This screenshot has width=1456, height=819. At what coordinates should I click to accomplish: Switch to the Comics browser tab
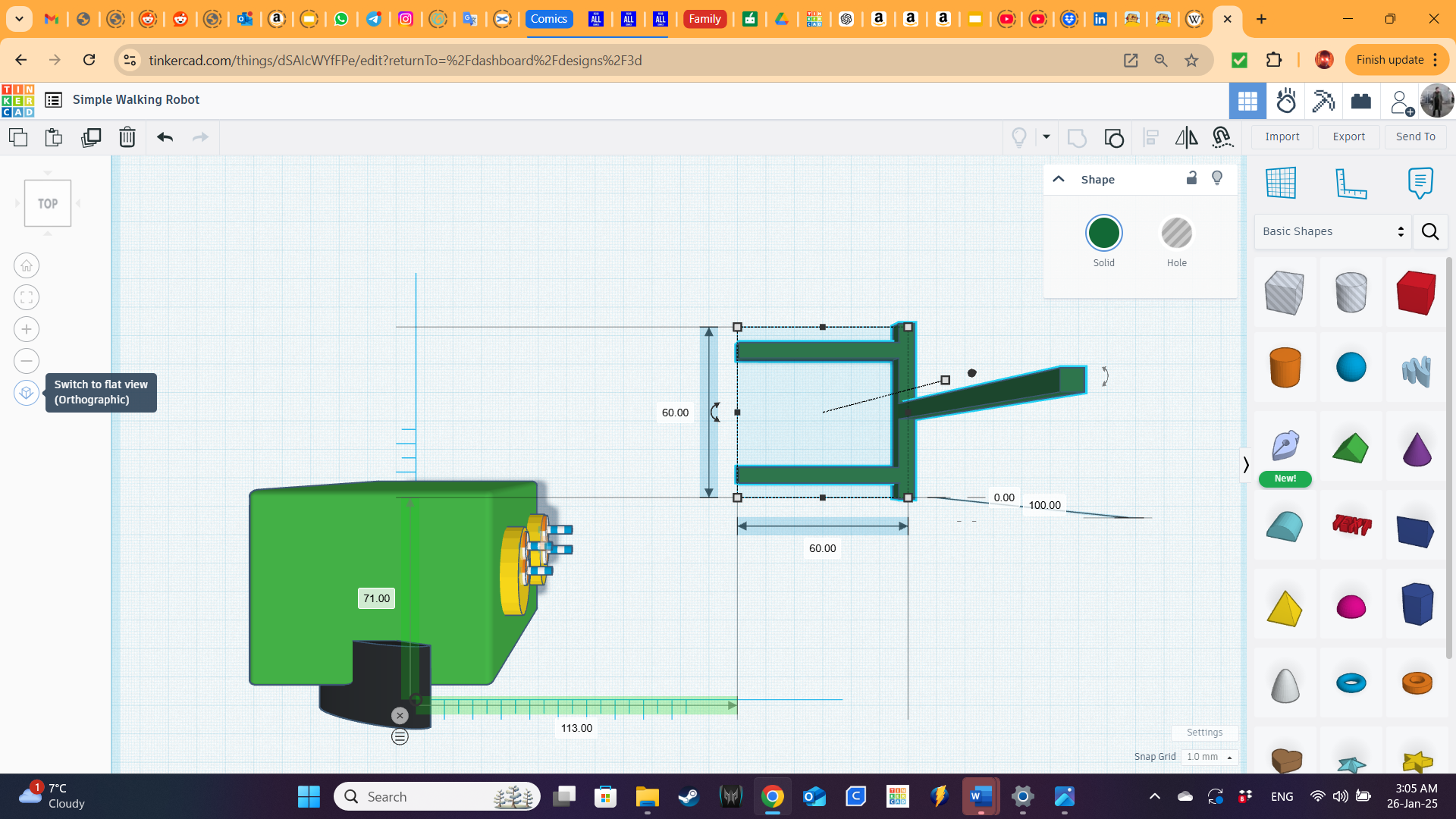[549, 19]
